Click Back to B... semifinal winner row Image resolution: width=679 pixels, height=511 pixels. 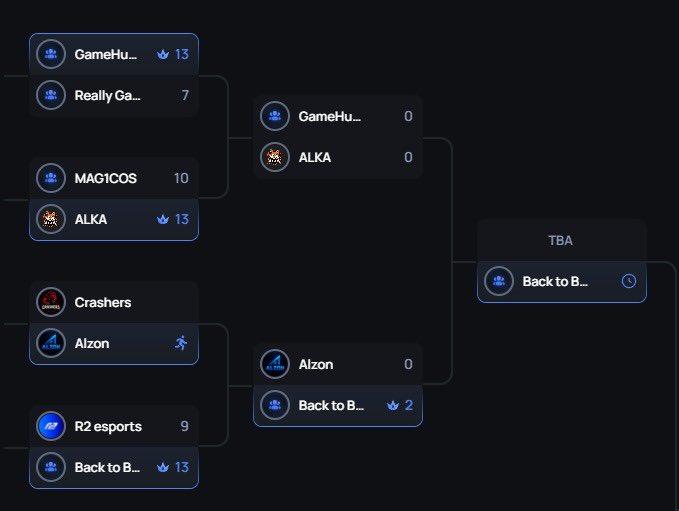(337, 405)
